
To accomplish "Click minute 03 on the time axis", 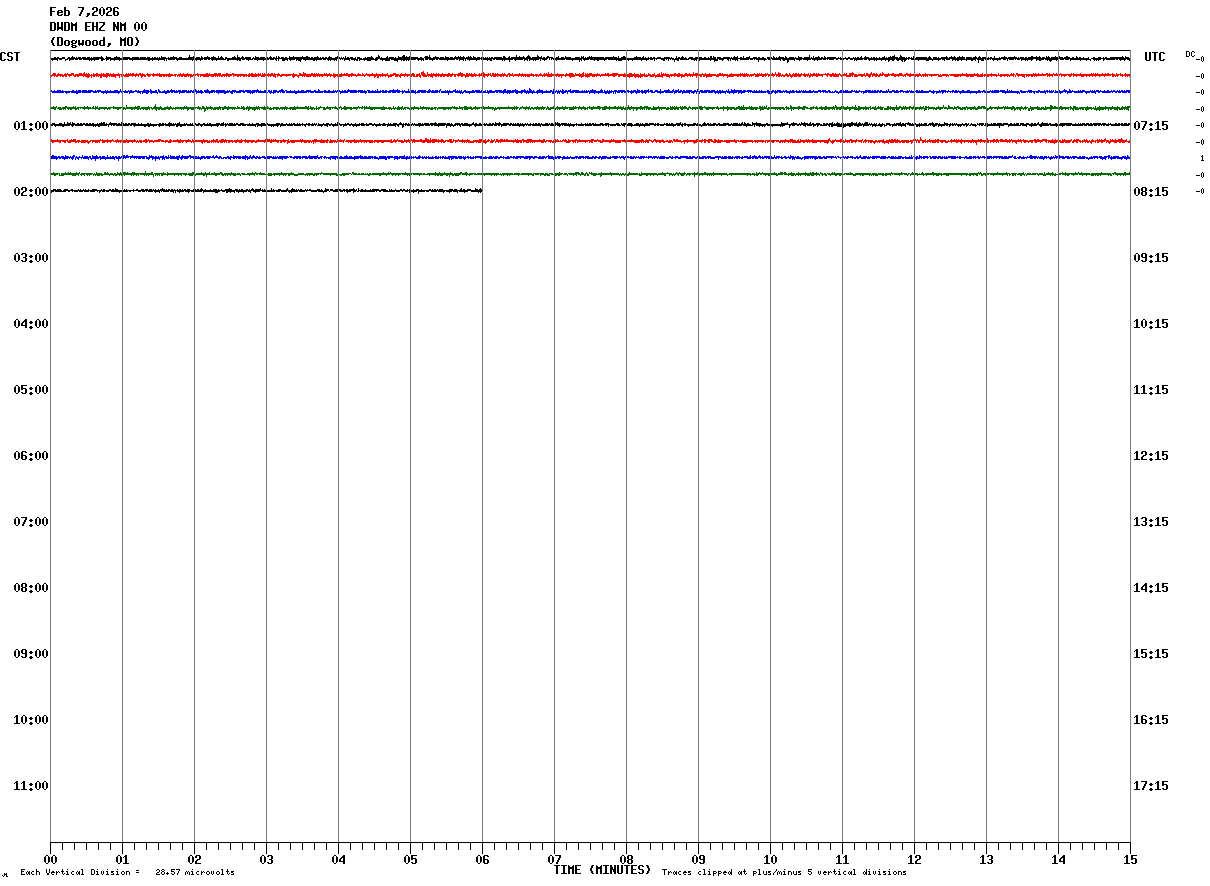I will (266, 860).
